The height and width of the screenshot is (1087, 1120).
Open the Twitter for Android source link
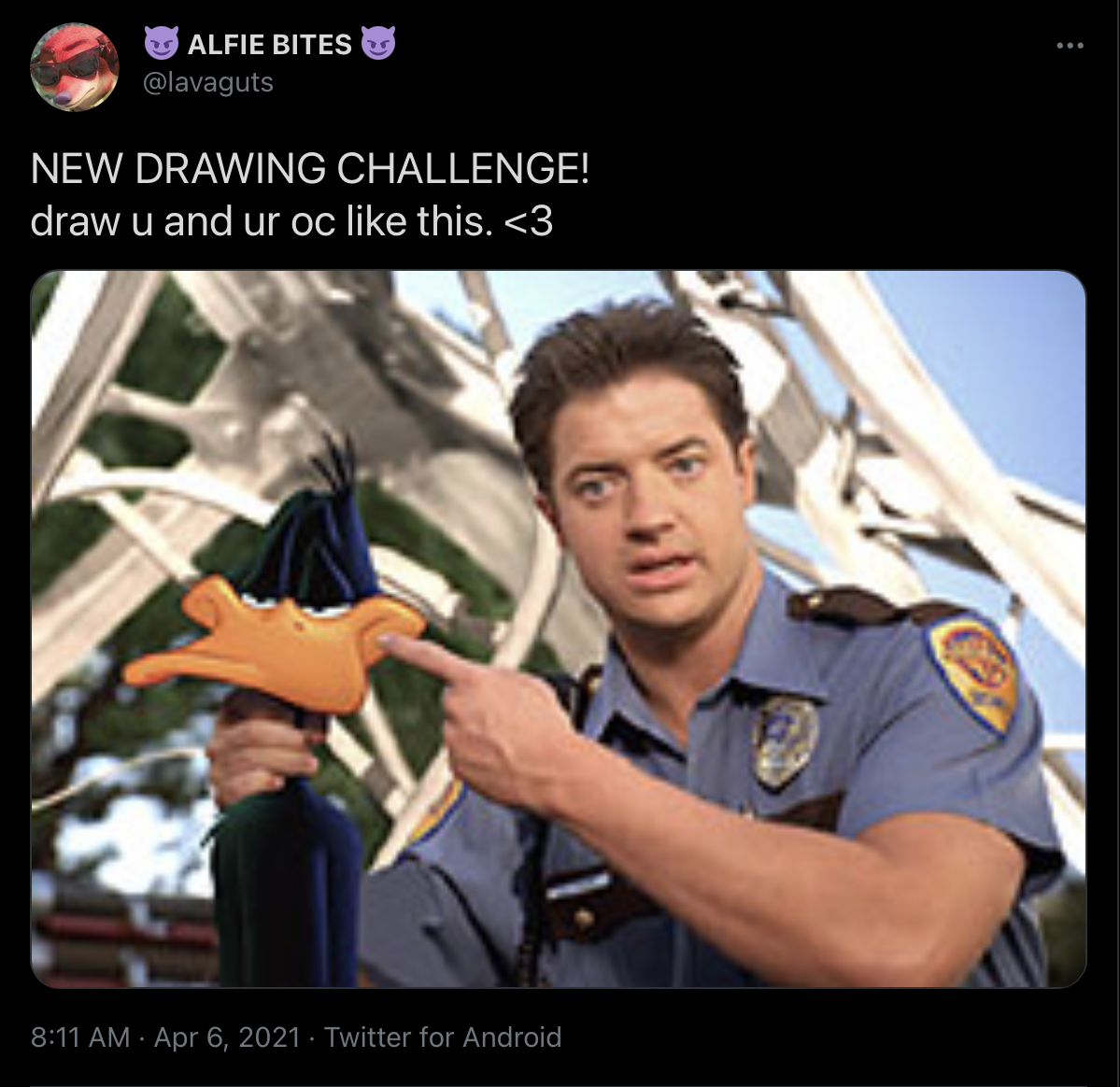point(443,1037)
